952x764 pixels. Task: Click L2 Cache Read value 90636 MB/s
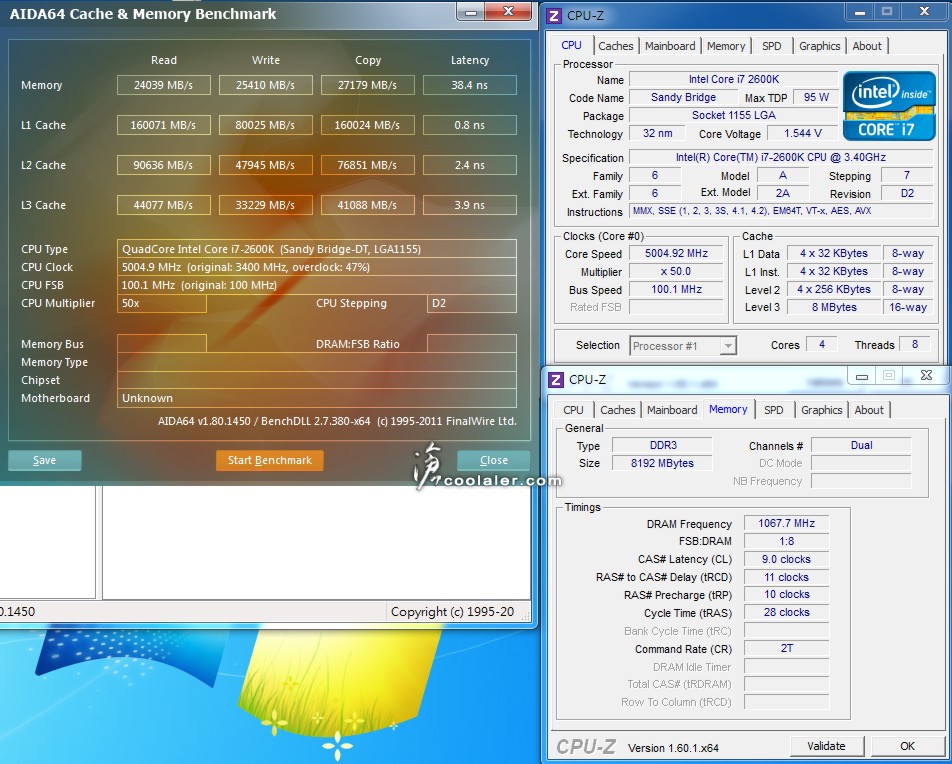pyautogui.click(x=163, y=165)
